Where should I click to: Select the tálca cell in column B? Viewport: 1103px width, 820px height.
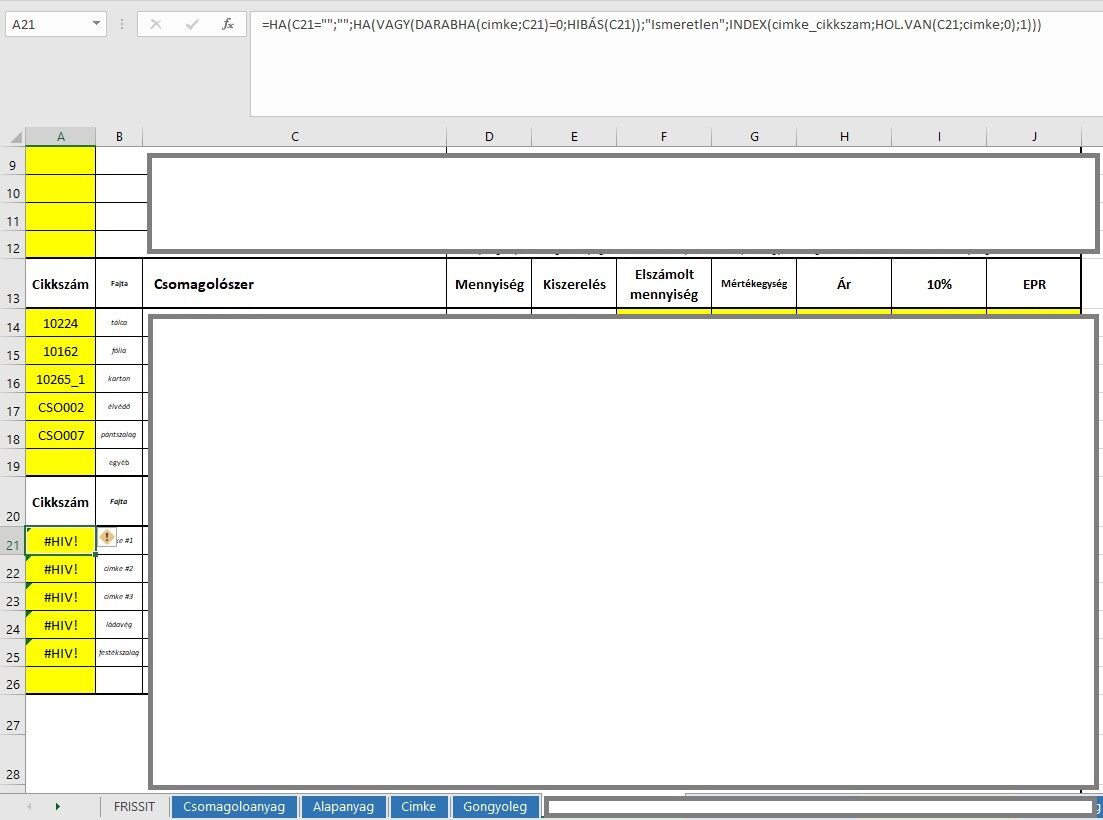click(119, 323)
